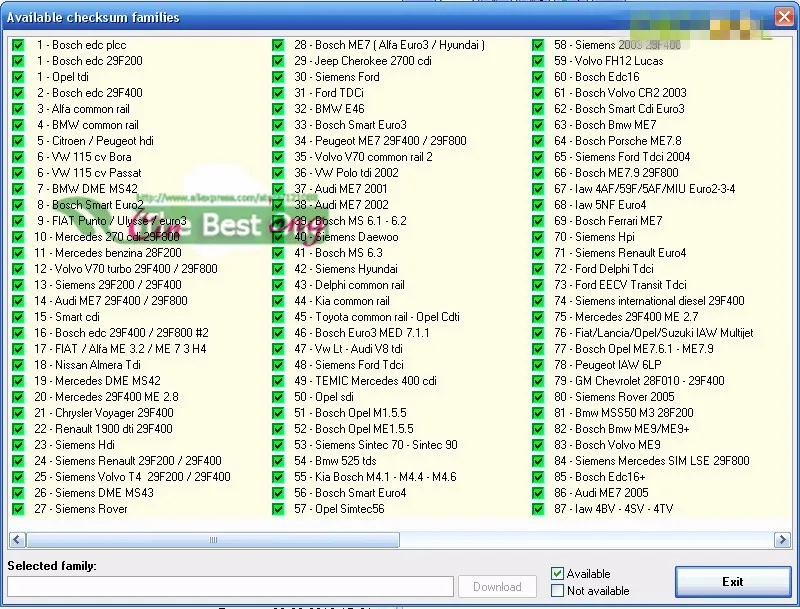Select 69 - Bosch Ferrari ME7
The image size is (800, 609).
coord(608,221)
